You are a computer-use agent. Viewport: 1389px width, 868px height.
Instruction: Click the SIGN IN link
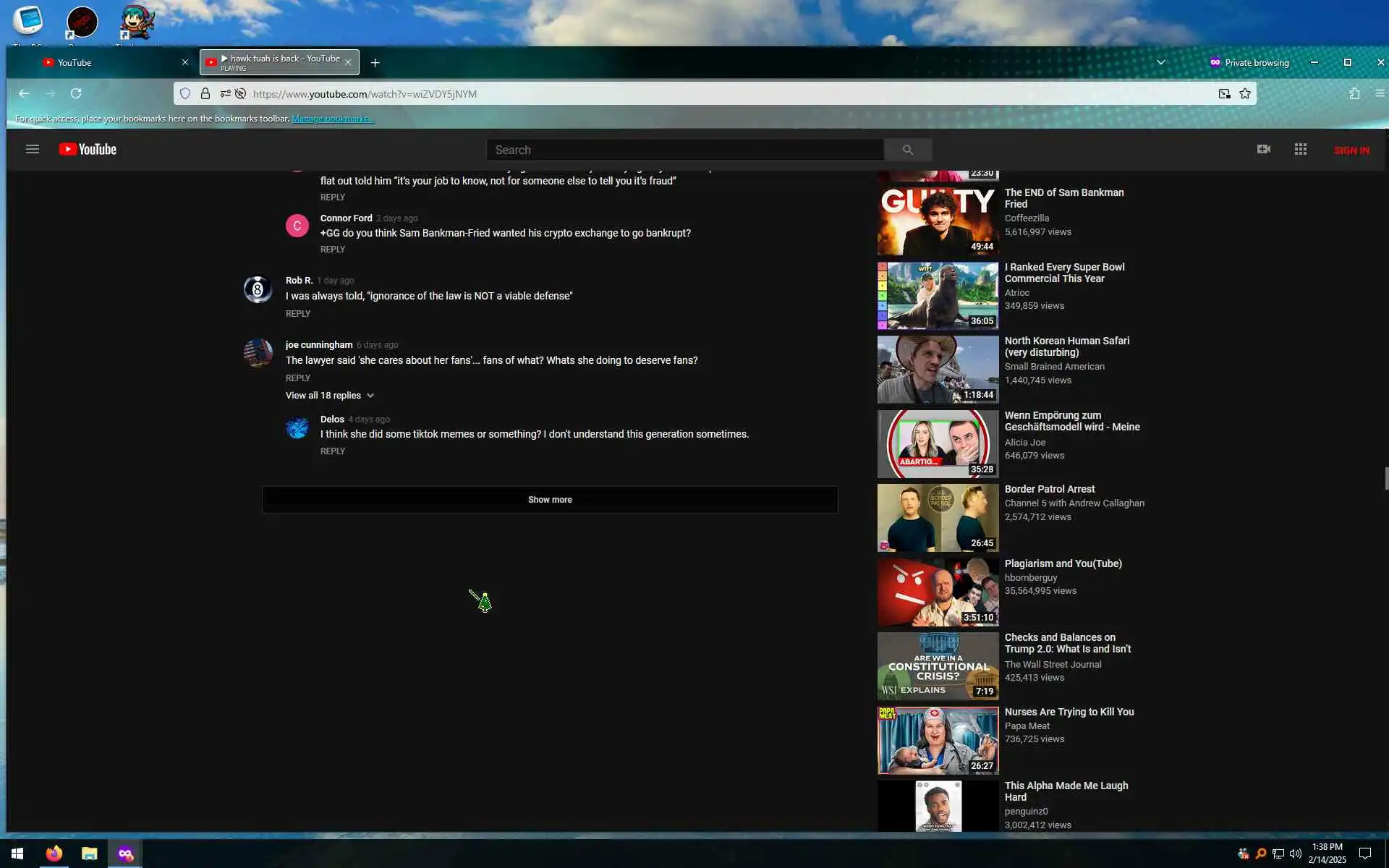(x=1351, y=150)
